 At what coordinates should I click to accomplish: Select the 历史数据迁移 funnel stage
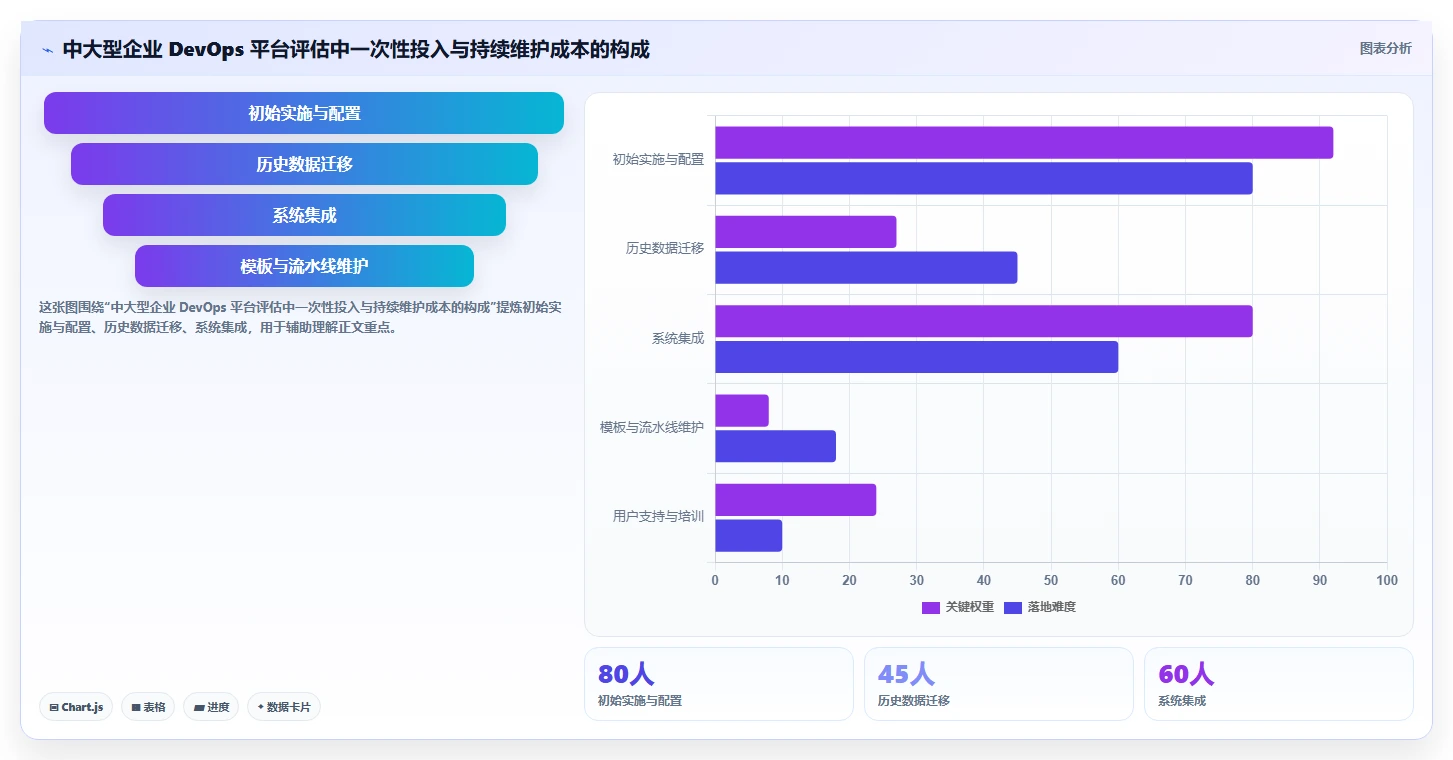(304, 164)
